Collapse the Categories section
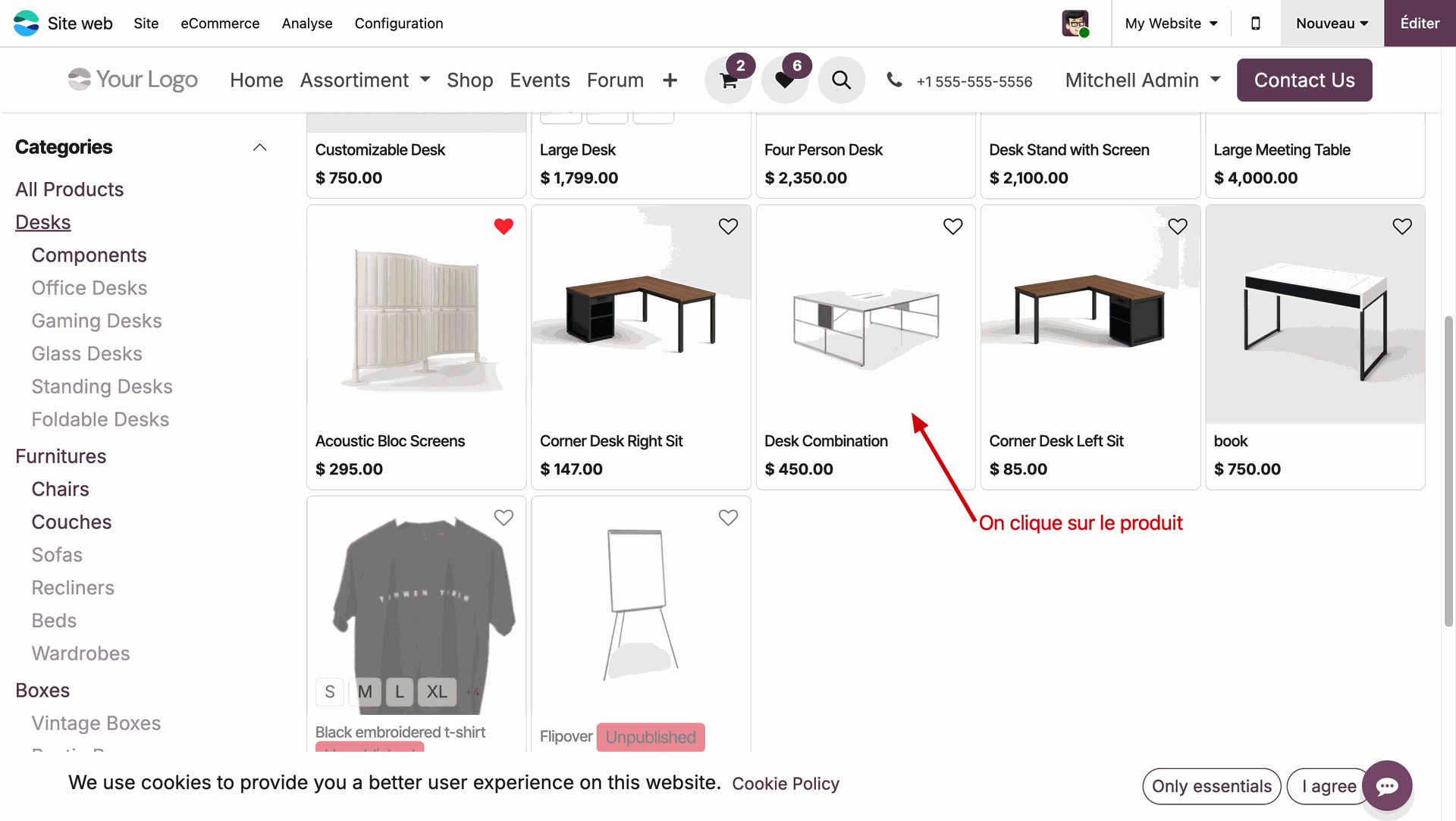Screen dimensions: 1456x821 [259, 147]
